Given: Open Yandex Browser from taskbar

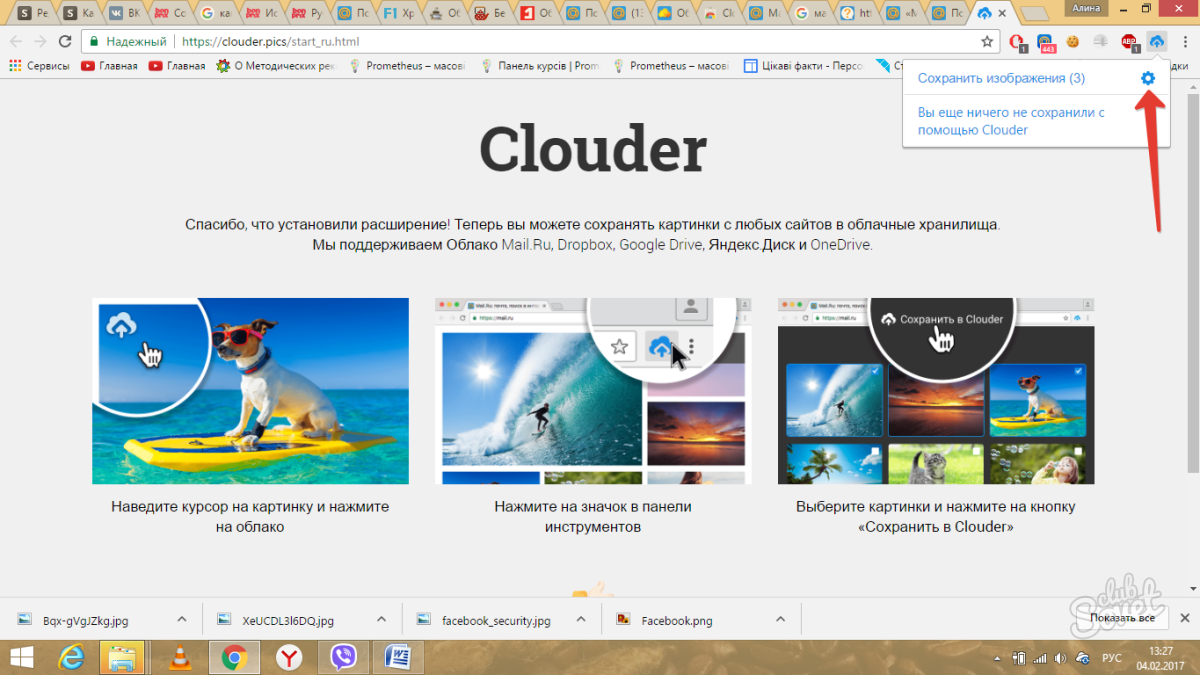Looking at the screenshot, I should (289, 657).
